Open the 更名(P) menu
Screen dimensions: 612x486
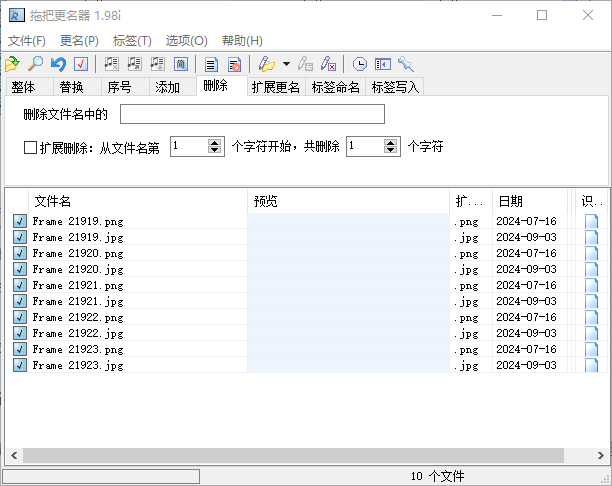79,41
